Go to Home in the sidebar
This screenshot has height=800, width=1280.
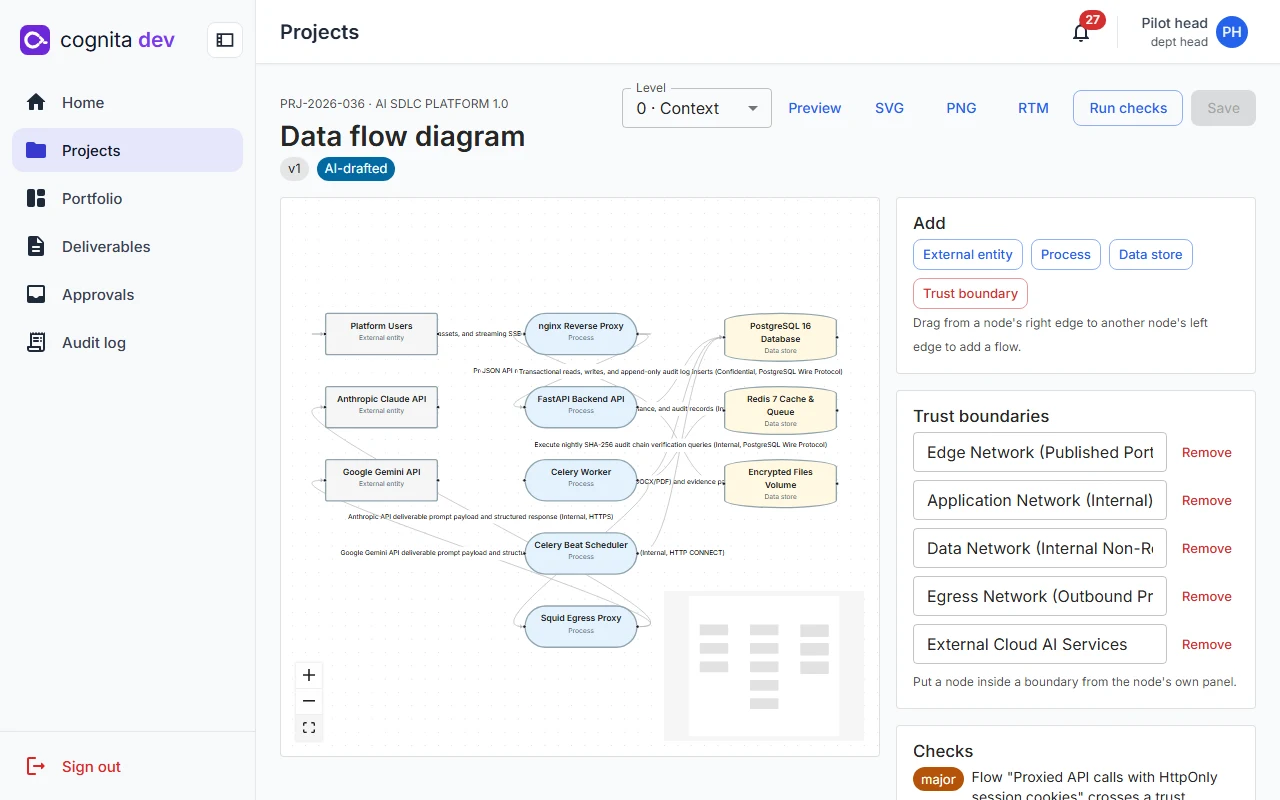[128, 102]
